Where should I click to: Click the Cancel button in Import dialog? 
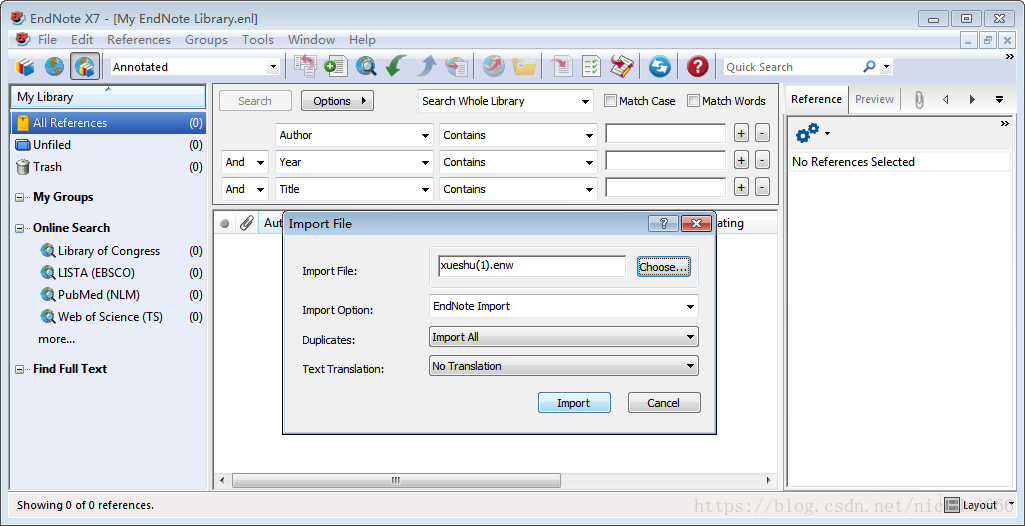[x=664, y=403]
